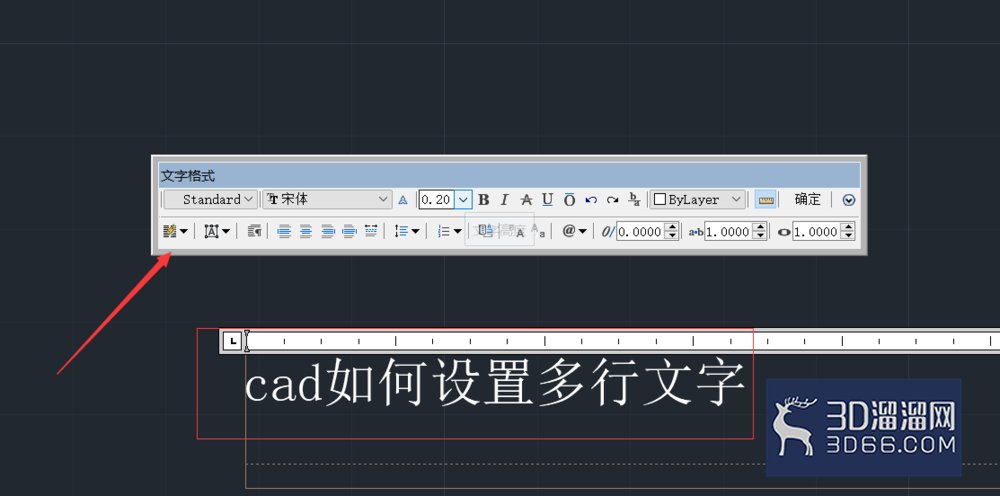The image size is (1000, 496).
Task: Click the white ByLayer color swatch
Action: tap(660, 200)
